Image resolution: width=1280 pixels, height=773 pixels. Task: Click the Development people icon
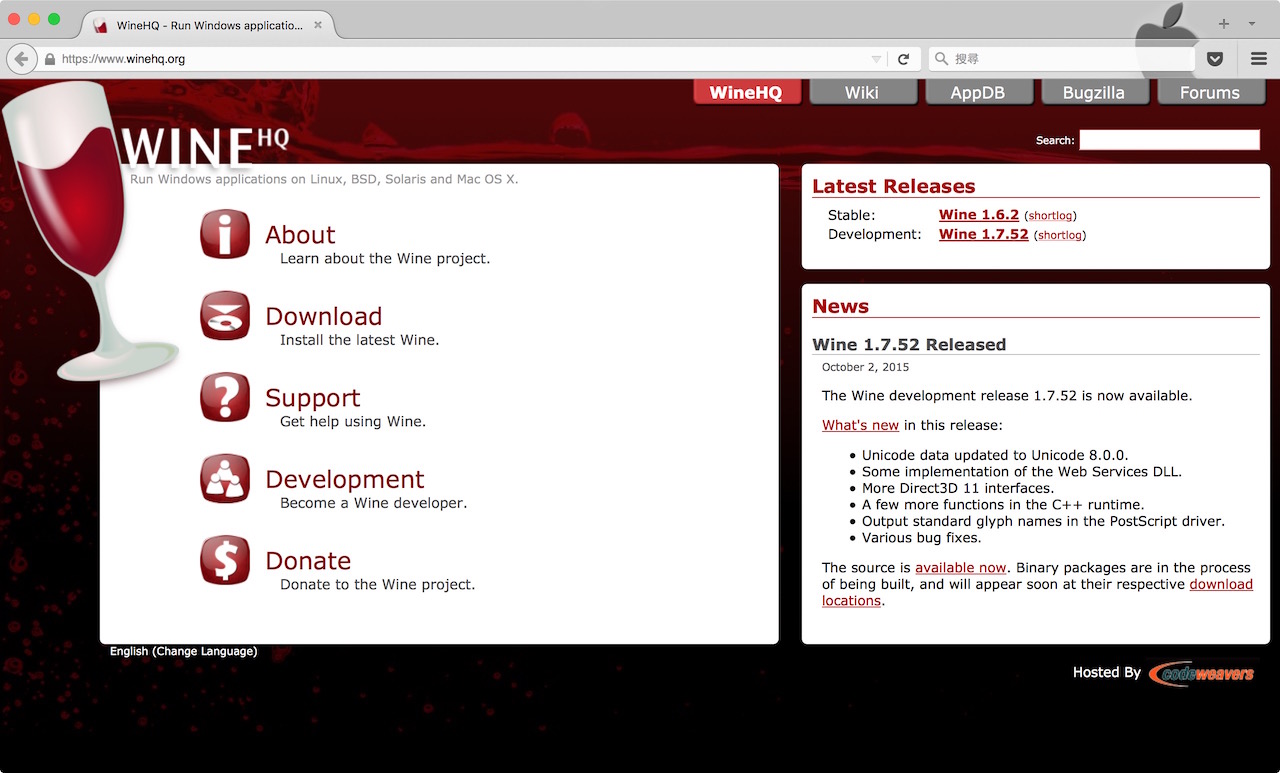point(225,479)
